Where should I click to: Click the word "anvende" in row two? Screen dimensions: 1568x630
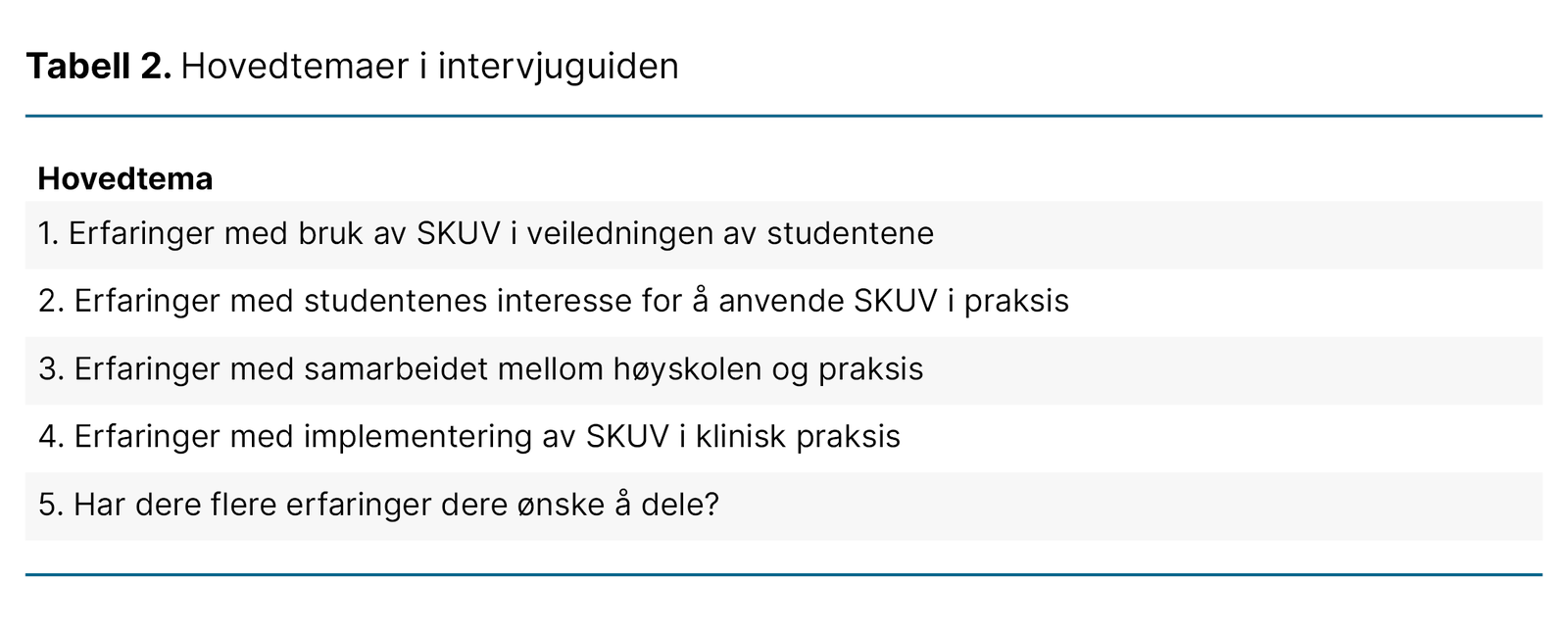[781, 302]
